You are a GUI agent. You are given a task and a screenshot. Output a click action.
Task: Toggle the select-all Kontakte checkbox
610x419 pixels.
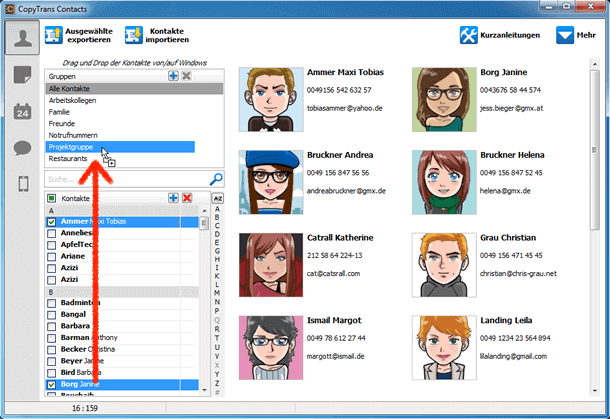coord(51,198)
